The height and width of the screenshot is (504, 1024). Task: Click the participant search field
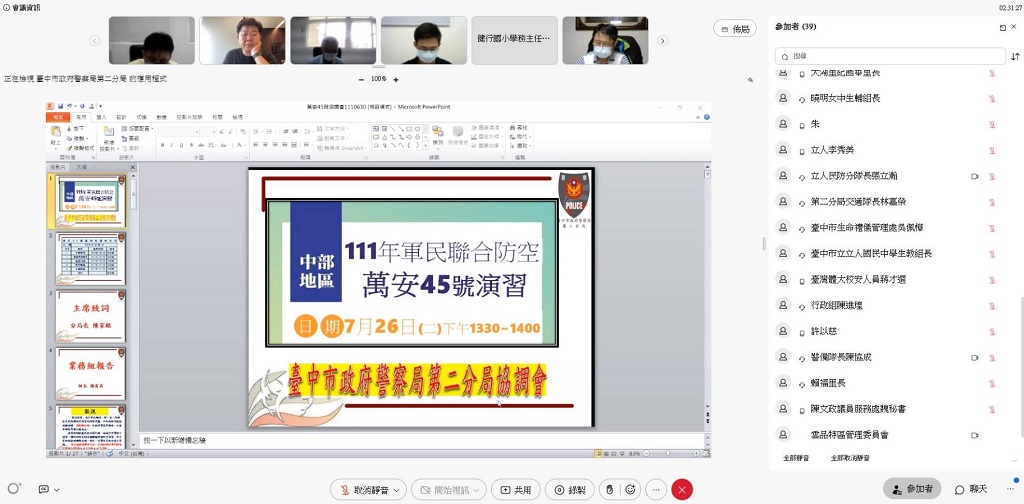[890, 56]
